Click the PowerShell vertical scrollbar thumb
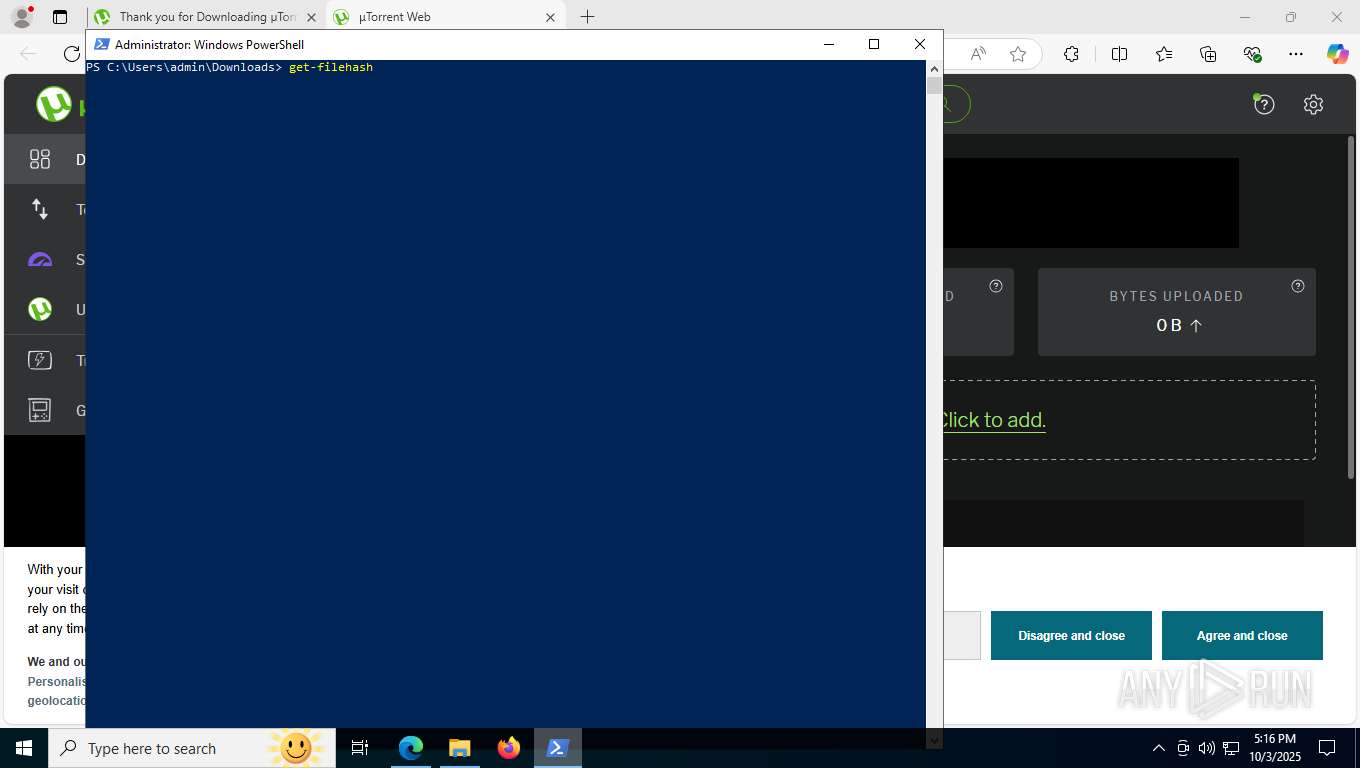This screenshot has height=768, width=1360. pos(934,86)
